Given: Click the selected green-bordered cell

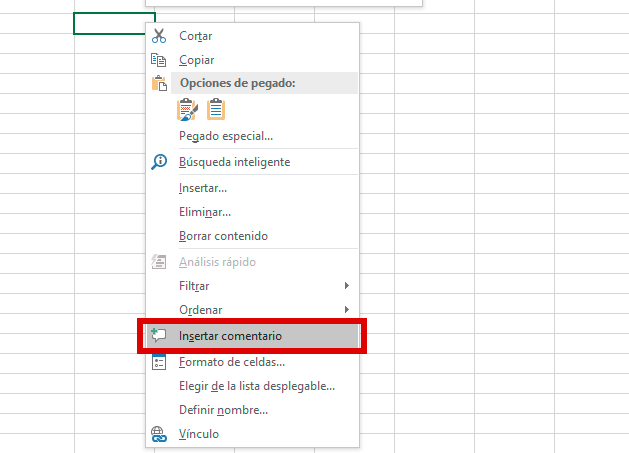Looking at the screenshot, I should tap(113, 23).
